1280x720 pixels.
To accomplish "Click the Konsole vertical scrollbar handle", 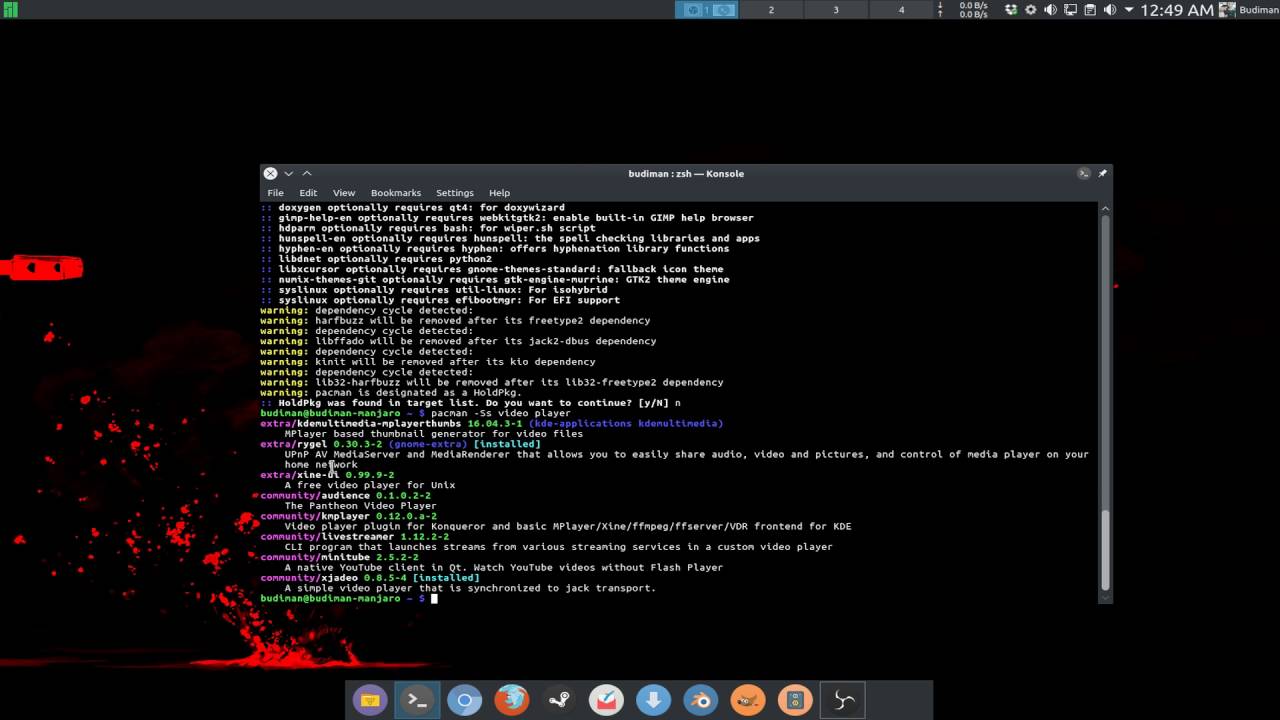I will pyautogui.click(x=1105, y=550).
